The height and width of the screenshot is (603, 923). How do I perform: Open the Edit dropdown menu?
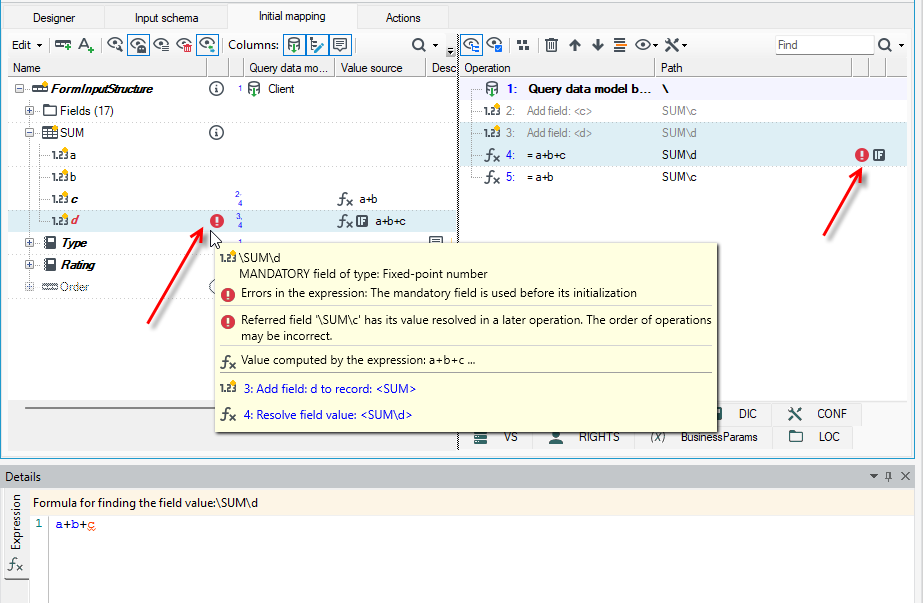(x=27, y=45)
